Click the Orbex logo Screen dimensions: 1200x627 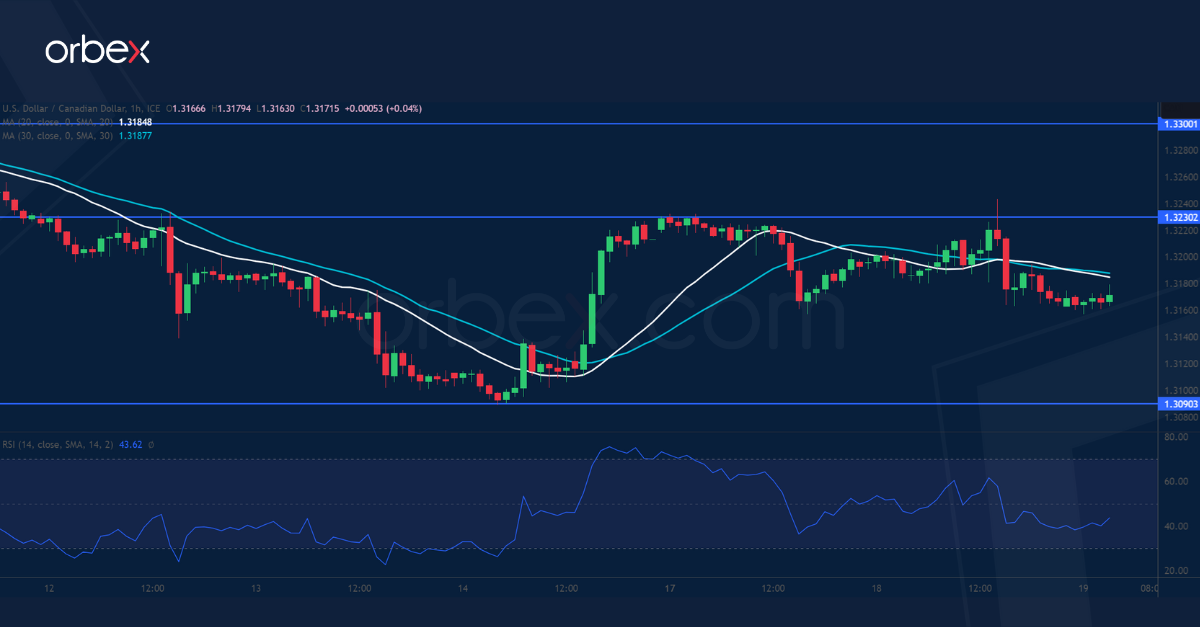(100, 48)
